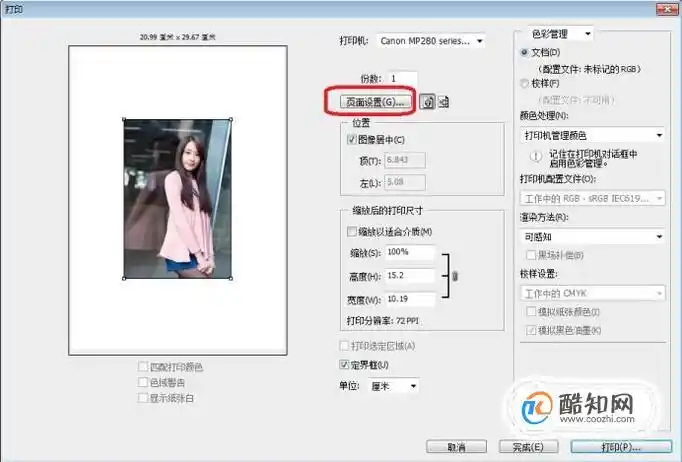The width and height of the screenshot is (682, 462).
Task: Click the 高度(H) 15.2 field
Action: coord(410,276)
